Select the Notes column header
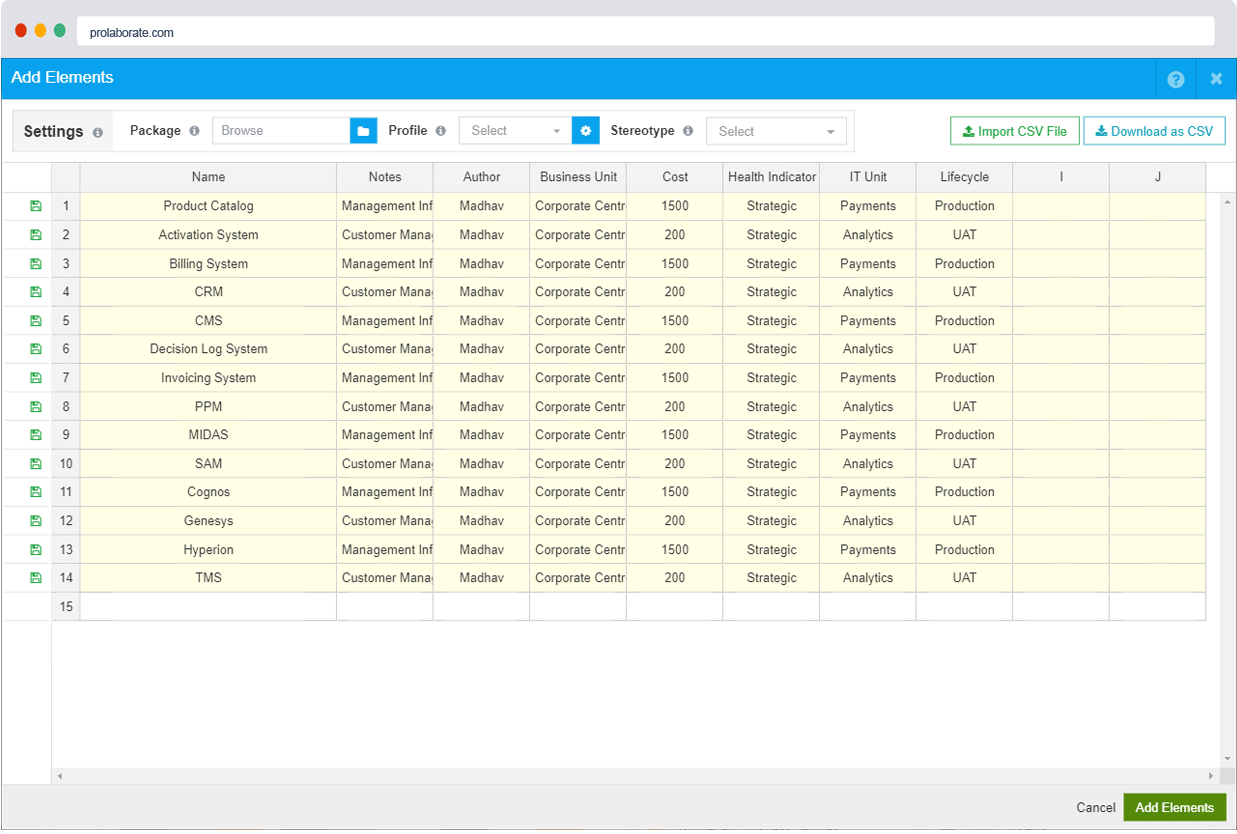The height and width of the screenshot is (834, 1237). pyautogui.click(x=385, y=177)
